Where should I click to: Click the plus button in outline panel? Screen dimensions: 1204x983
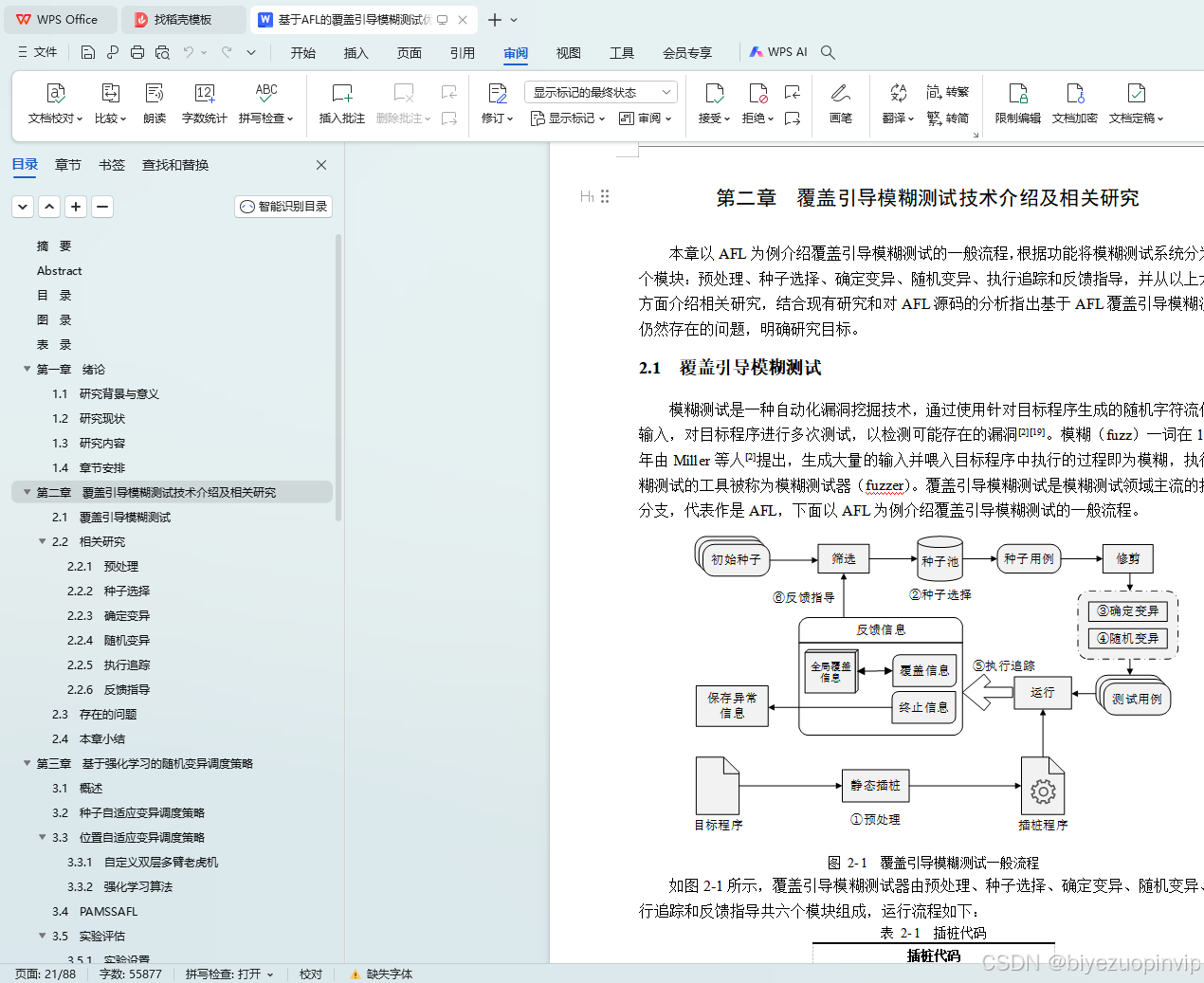76,206
